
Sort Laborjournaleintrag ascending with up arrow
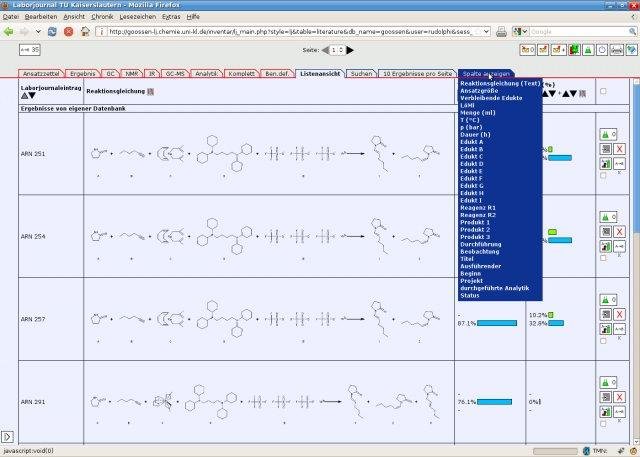(25, 97)
